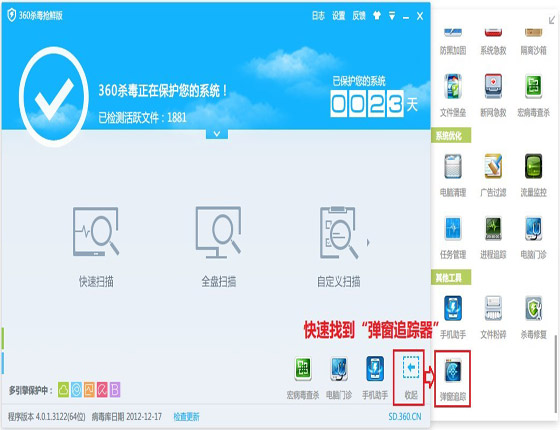
Task: Open 自定义扫描 custom scan
Action: click(339, 246)
